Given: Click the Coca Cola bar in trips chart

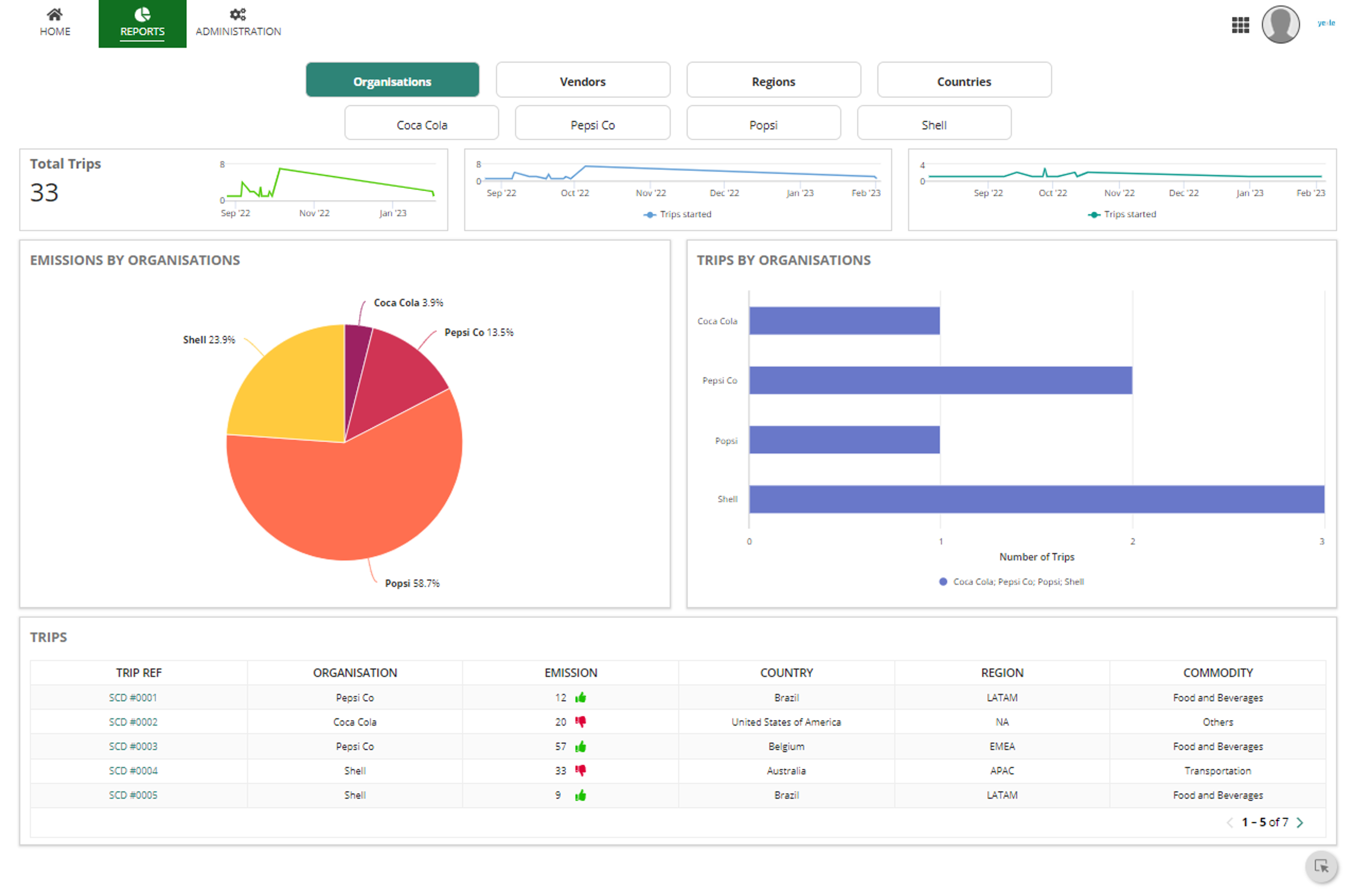Looking at the screenshot, I should point(845,321).
